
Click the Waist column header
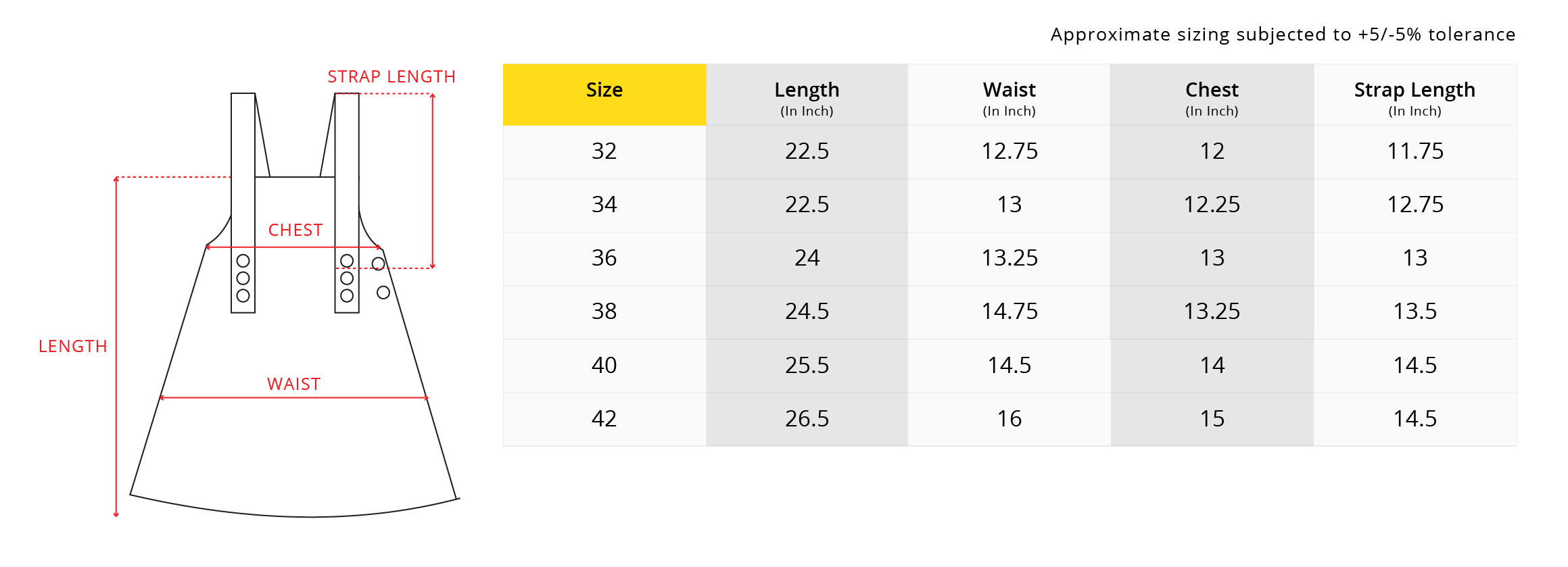coord(1009,95)
